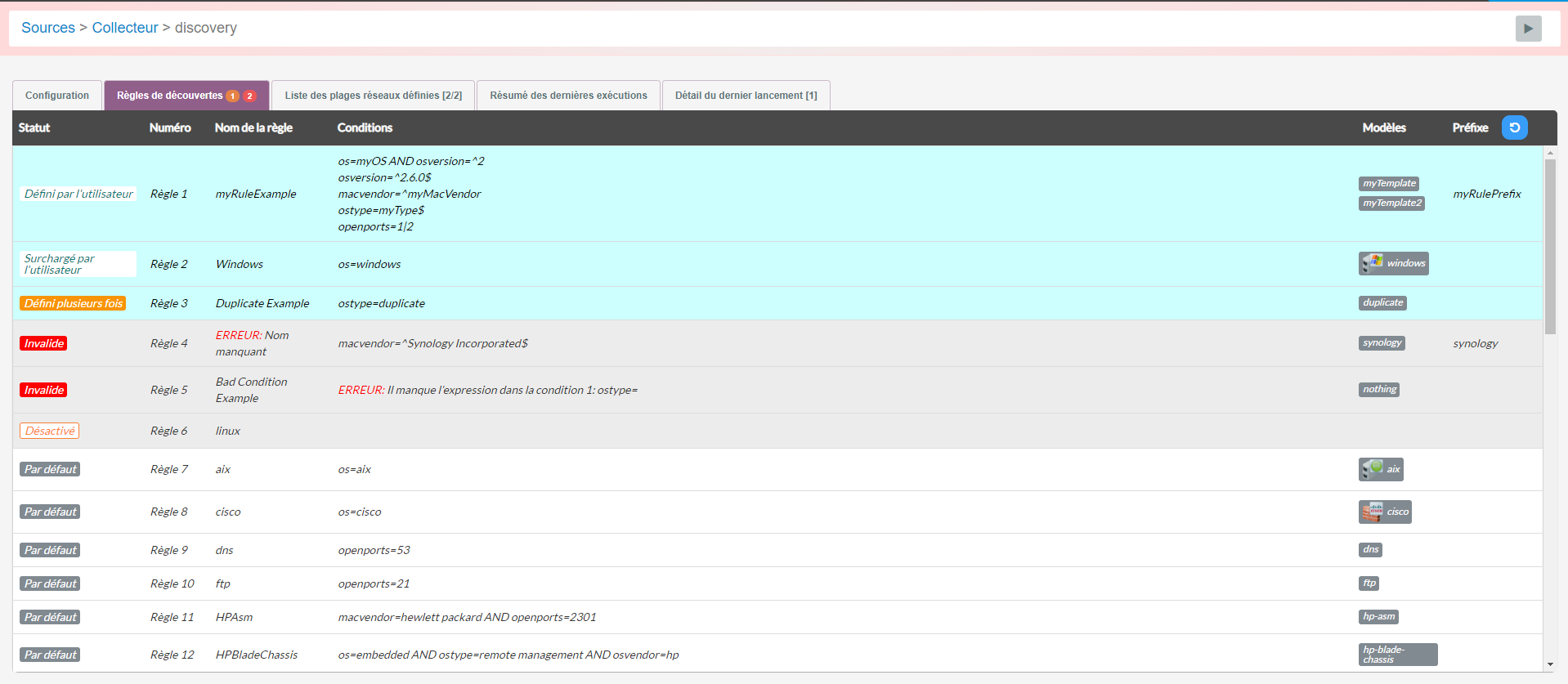This screenshot has width=1568, height=684.
Task: Open the Configuration tab
Action: pyautogui.click(x=57, y=96)
